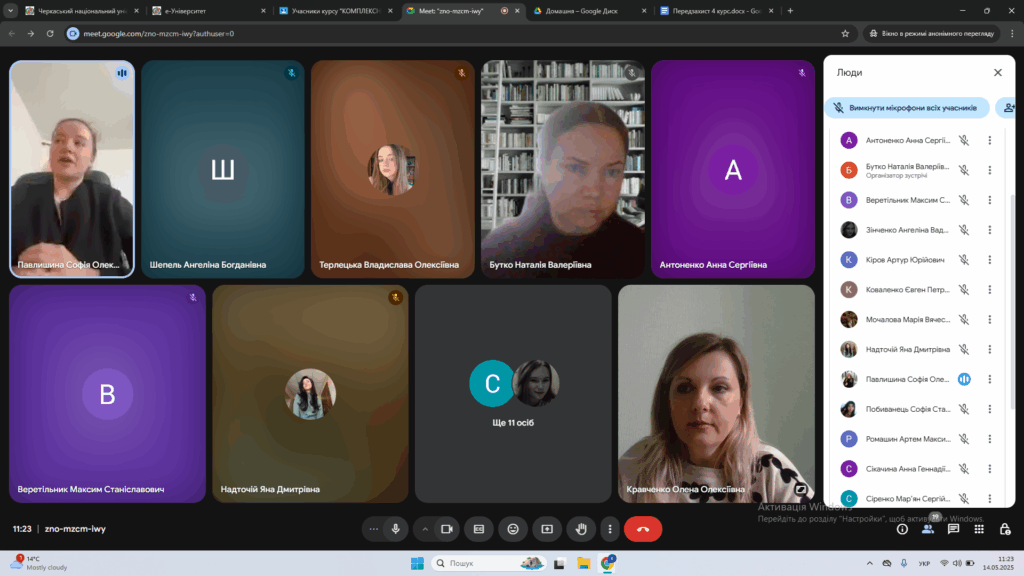
Task: Show meeting details info icon
Action: (x=902, y=529)
